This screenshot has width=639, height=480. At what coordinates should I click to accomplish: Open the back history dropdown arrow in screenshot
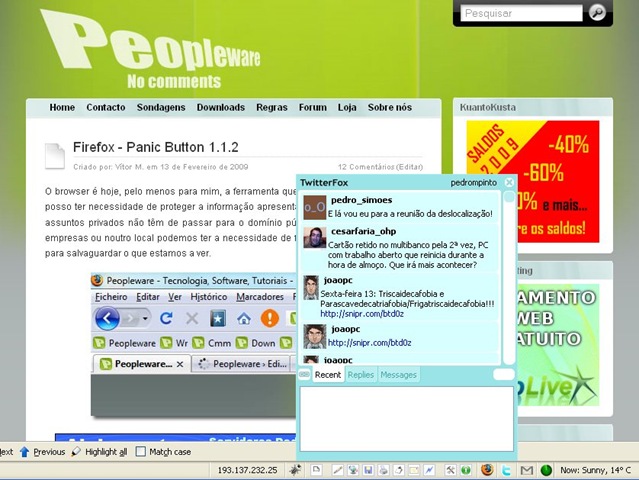pos(145,319)
